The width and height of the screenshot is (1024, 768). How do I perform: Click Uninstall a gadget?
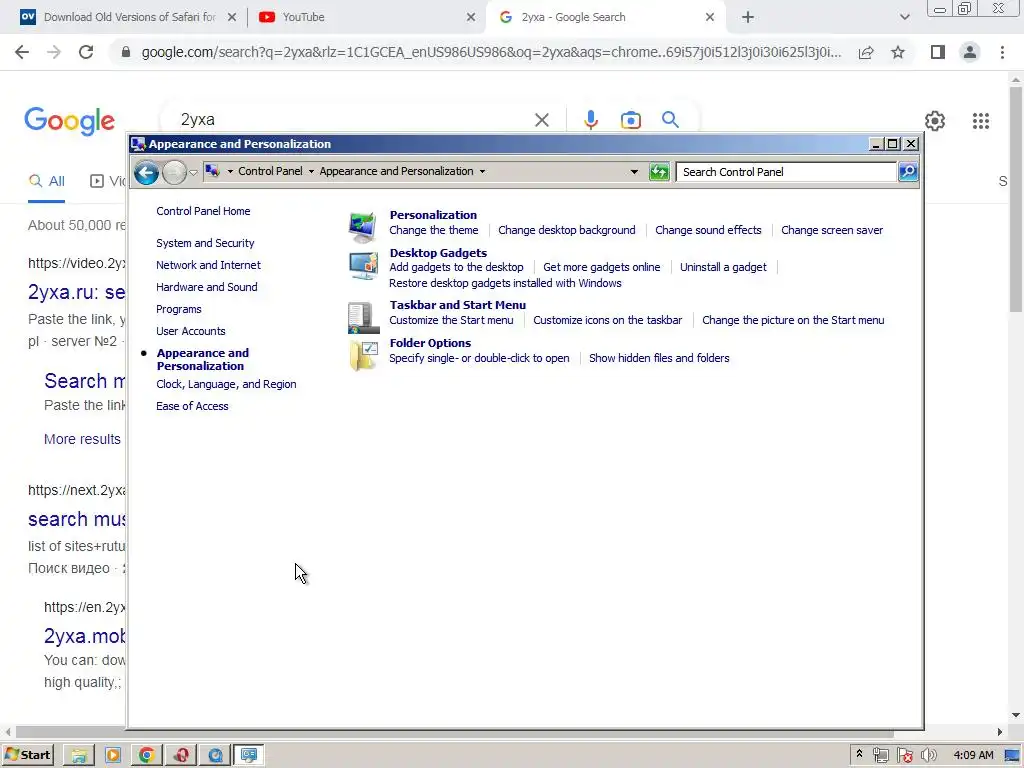click(x=723, y=267)
